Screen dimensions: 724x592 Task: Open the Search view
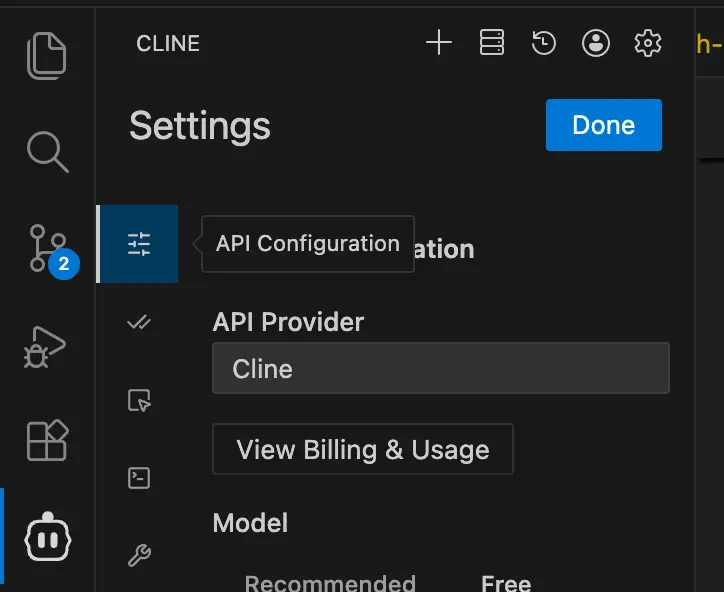click(48, 152)
